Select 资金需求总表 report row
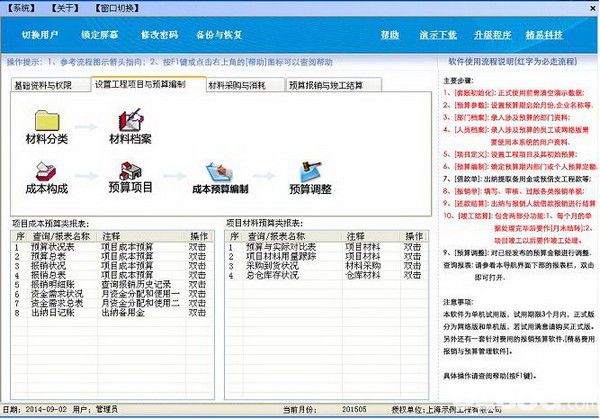Screen dimensions: 600x419 112,303
